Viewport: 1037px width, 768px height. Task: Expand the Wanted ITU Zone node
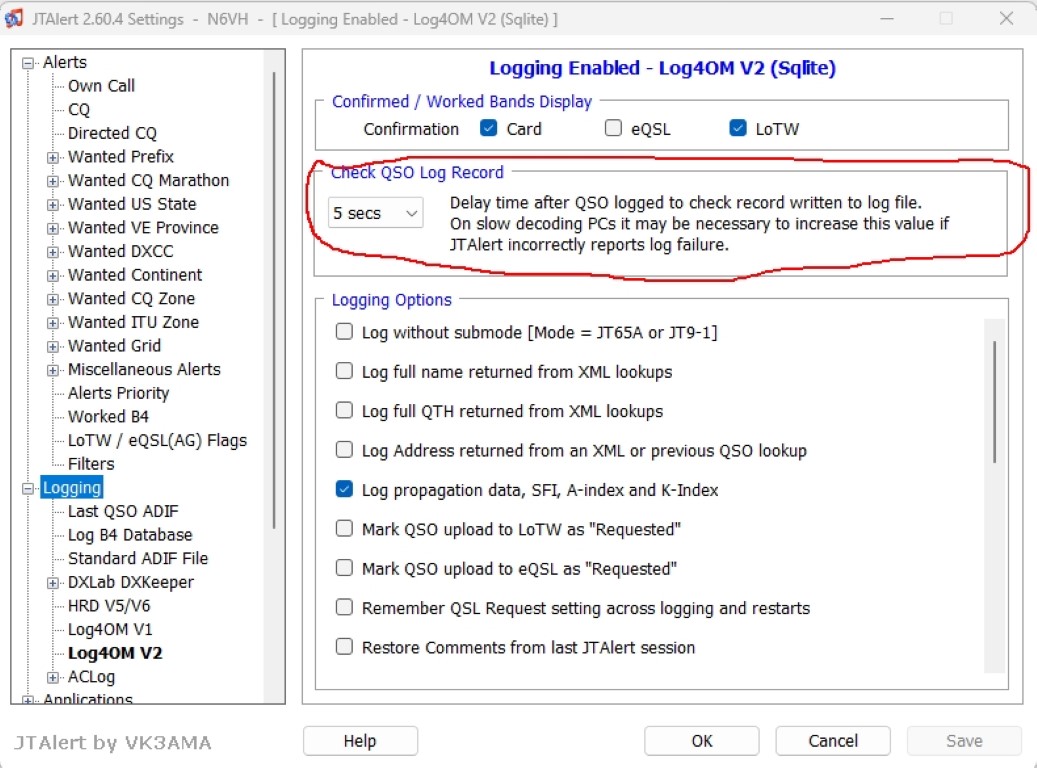(x=52, y=323)
